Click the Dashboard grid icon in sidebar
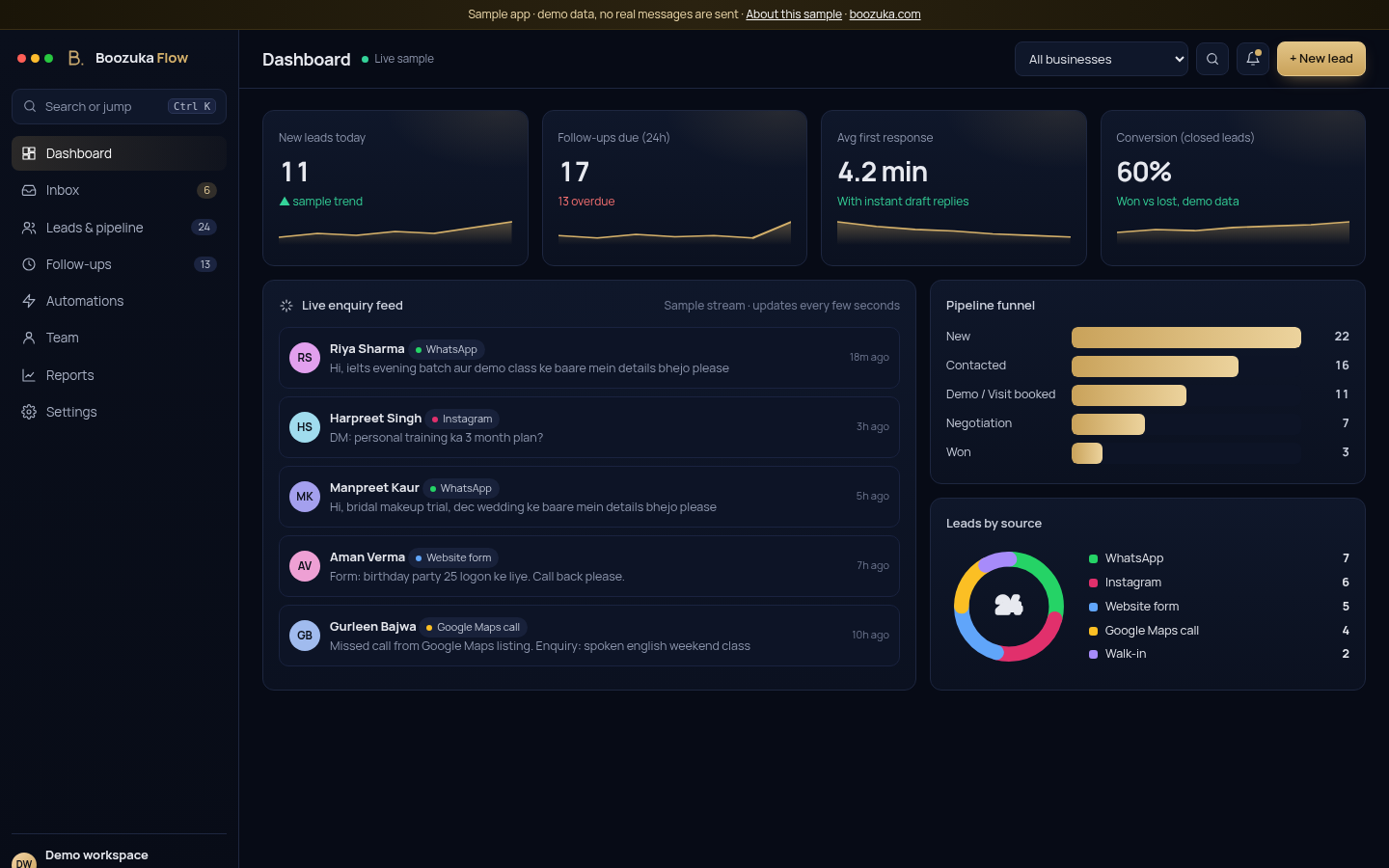Image resolution: width=1389 pixels, height=868 pixels. 29,153
